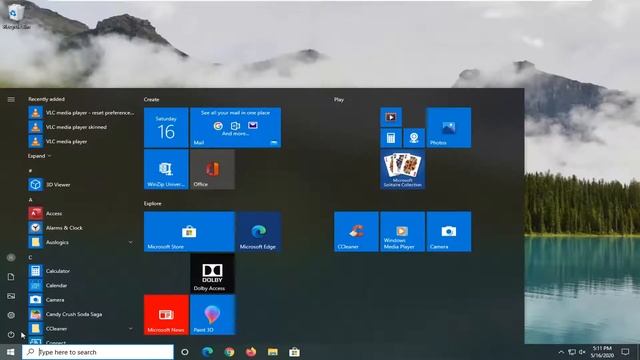Open VLC media player skinned
640x360 pixels.
81,127
